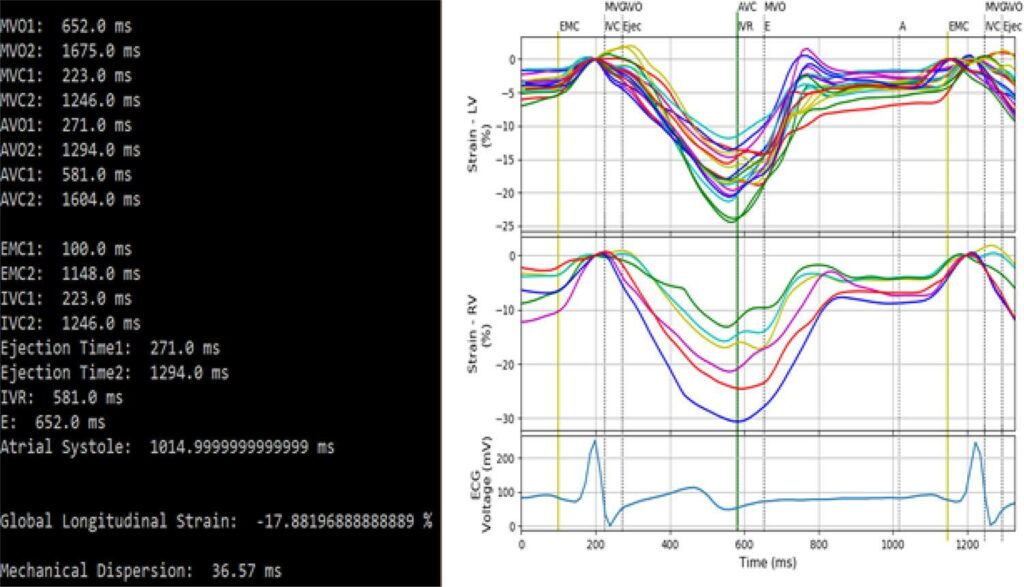Click the "Mechanical Dispersion: 36.57 ms" line
The image size is (1024, 587).
[x=140, y=571]
